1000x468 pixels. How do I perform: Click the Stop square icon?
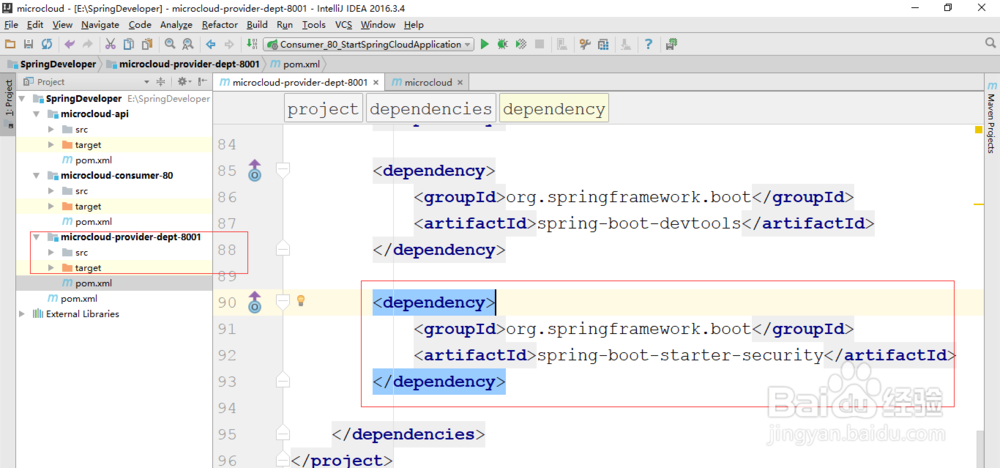pyautogui.click(x=540, y=44)
